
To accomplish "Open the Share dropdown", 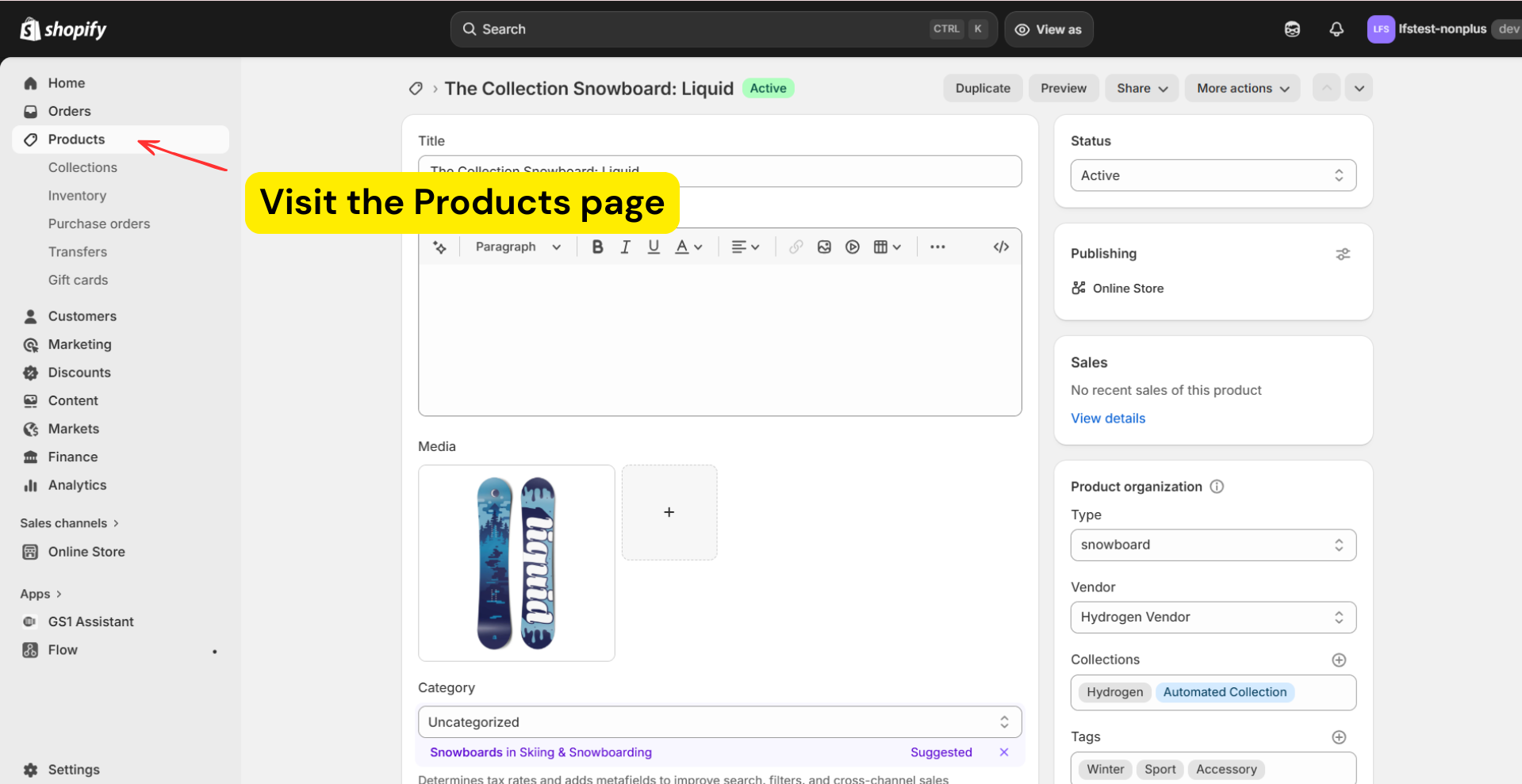I will pyautogui.click(x=1142, y=88).
